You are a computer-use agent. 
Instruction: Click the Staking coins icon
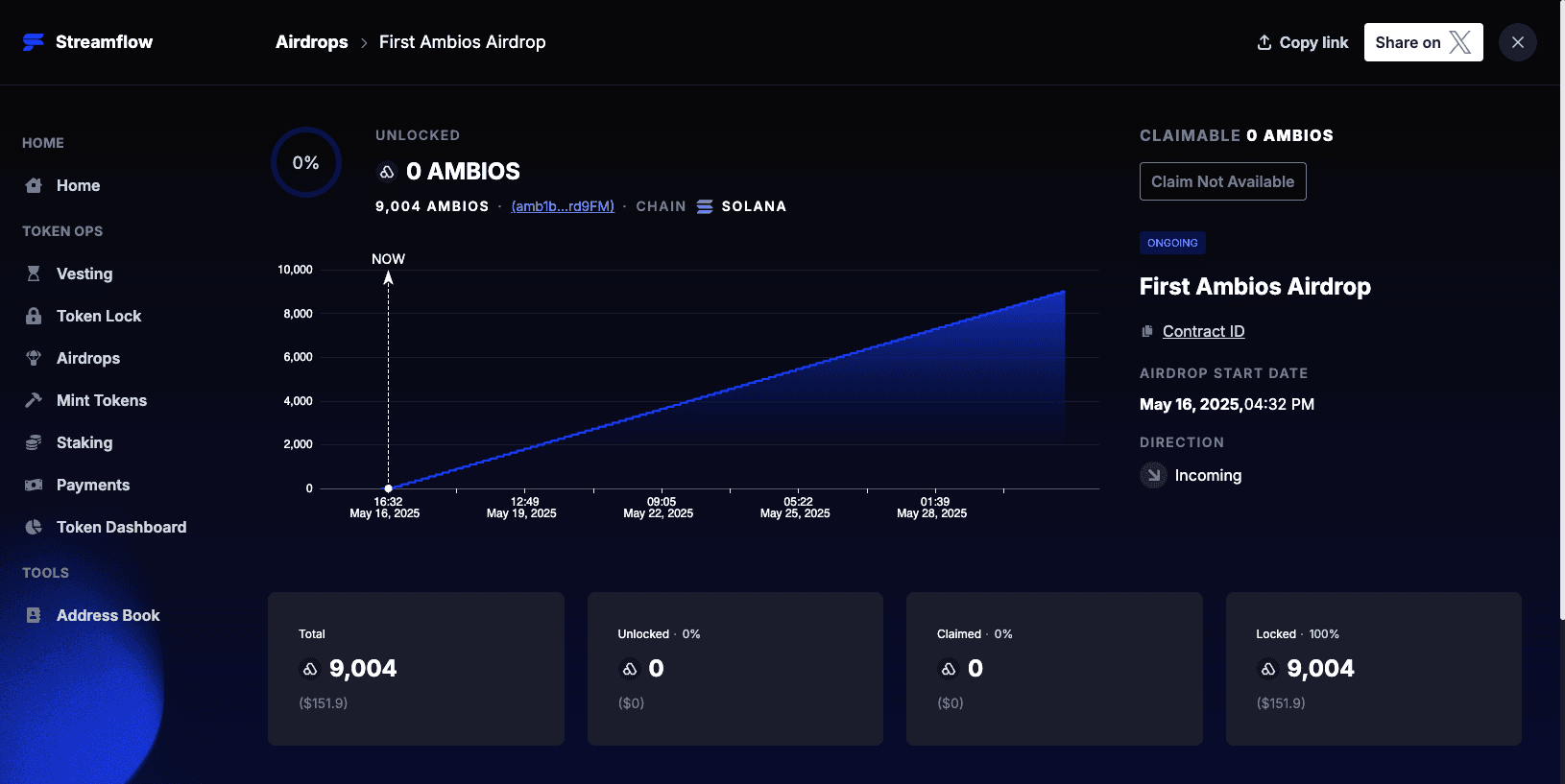tap(34, 442)
